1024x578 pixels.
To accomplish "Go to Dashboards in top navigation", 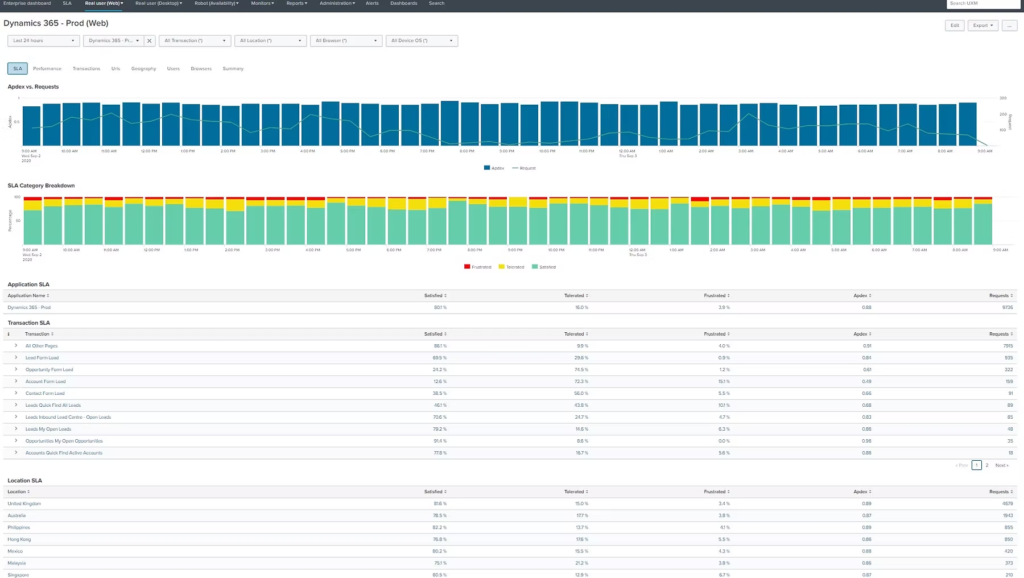I will [x=404, y=3].
